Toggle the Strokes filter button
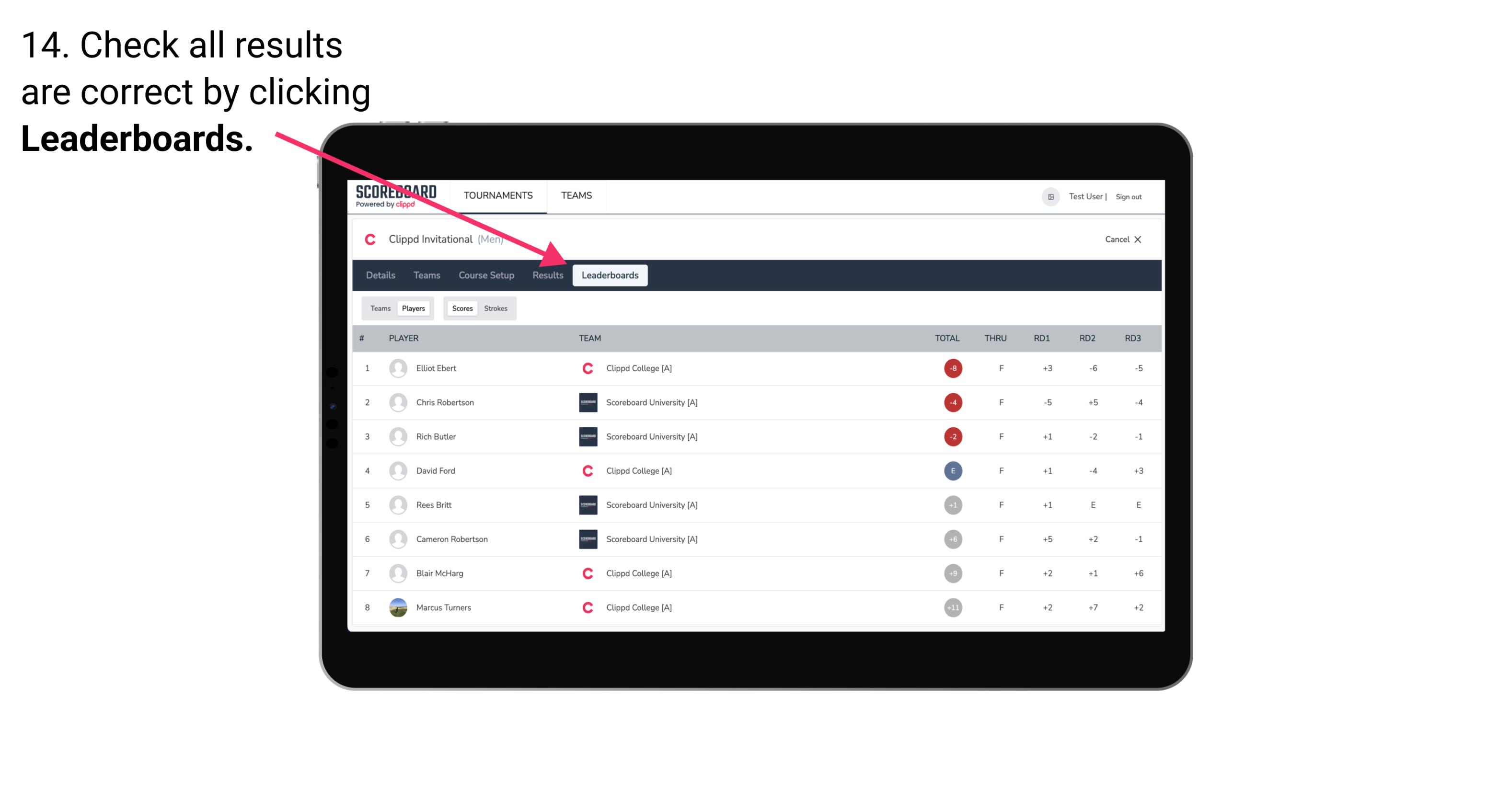This screenshot has height=812, width=1510. pos(496,308)
